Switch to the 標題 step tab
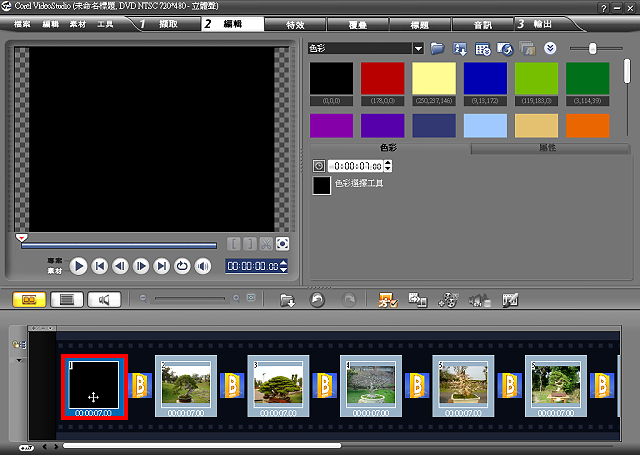 [420, 25]
